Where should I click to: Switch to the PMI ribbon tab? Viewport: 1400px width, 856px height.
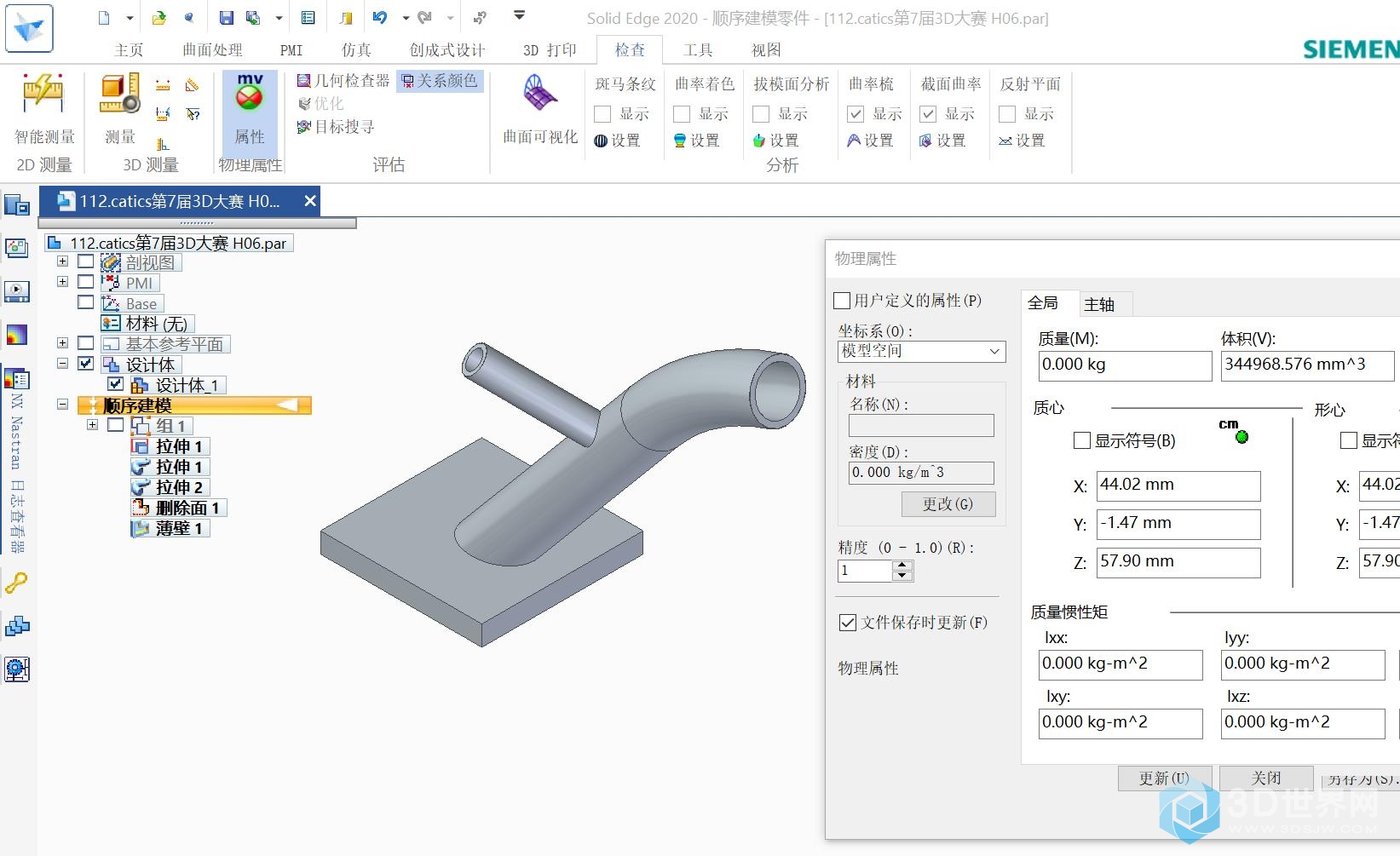(x=291, y=50)
